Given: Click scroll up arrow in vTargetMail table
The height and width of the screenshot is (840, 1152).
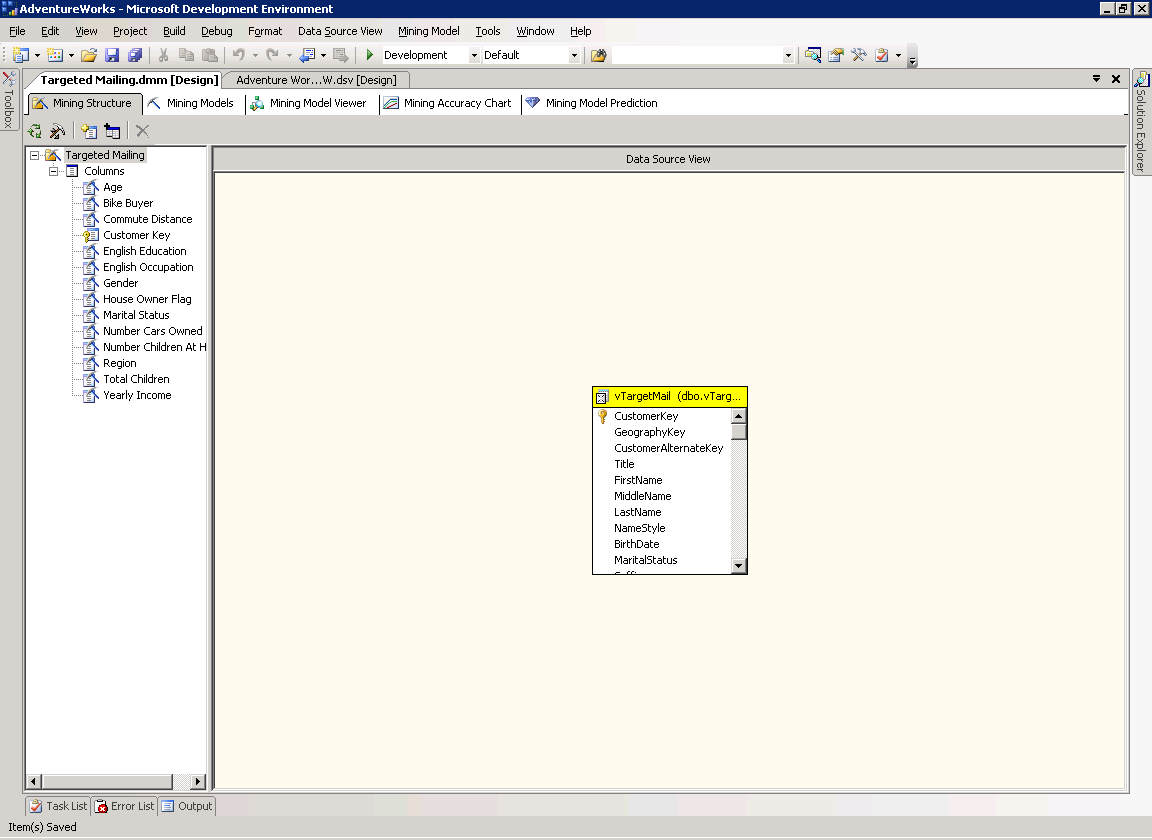Looking at the screenshot, I should [x=739, y=416].
